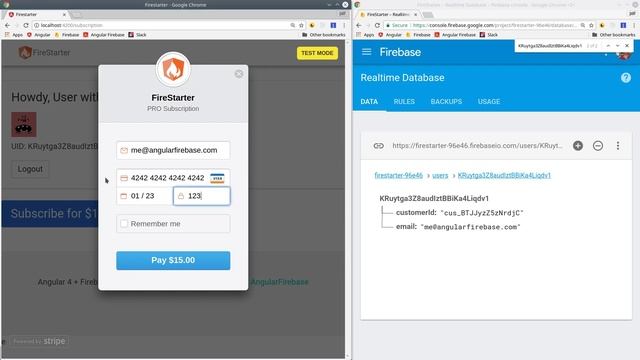Navigate to firestarter-96e46 breadcrumb
Screen dimensions: 640x360
click(398, 176)
